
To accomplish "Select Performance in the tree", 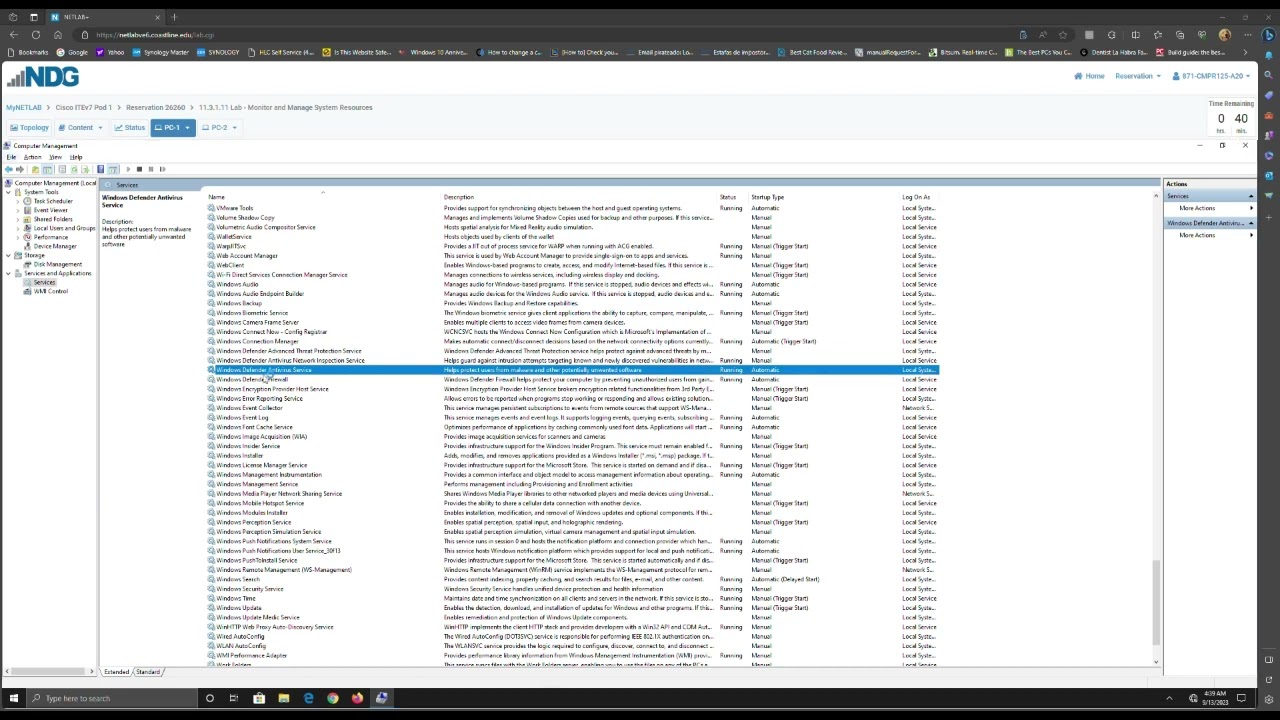I will point(51,237).
